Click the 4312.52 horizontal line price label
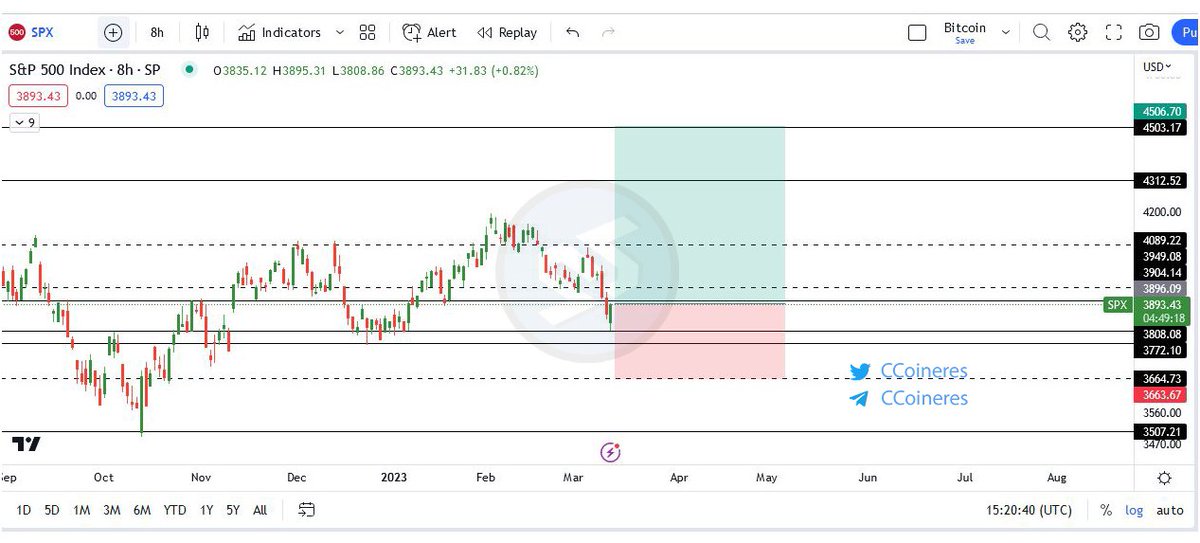The width and height of the screenshot is (1200, 543). click(1159, 181)
